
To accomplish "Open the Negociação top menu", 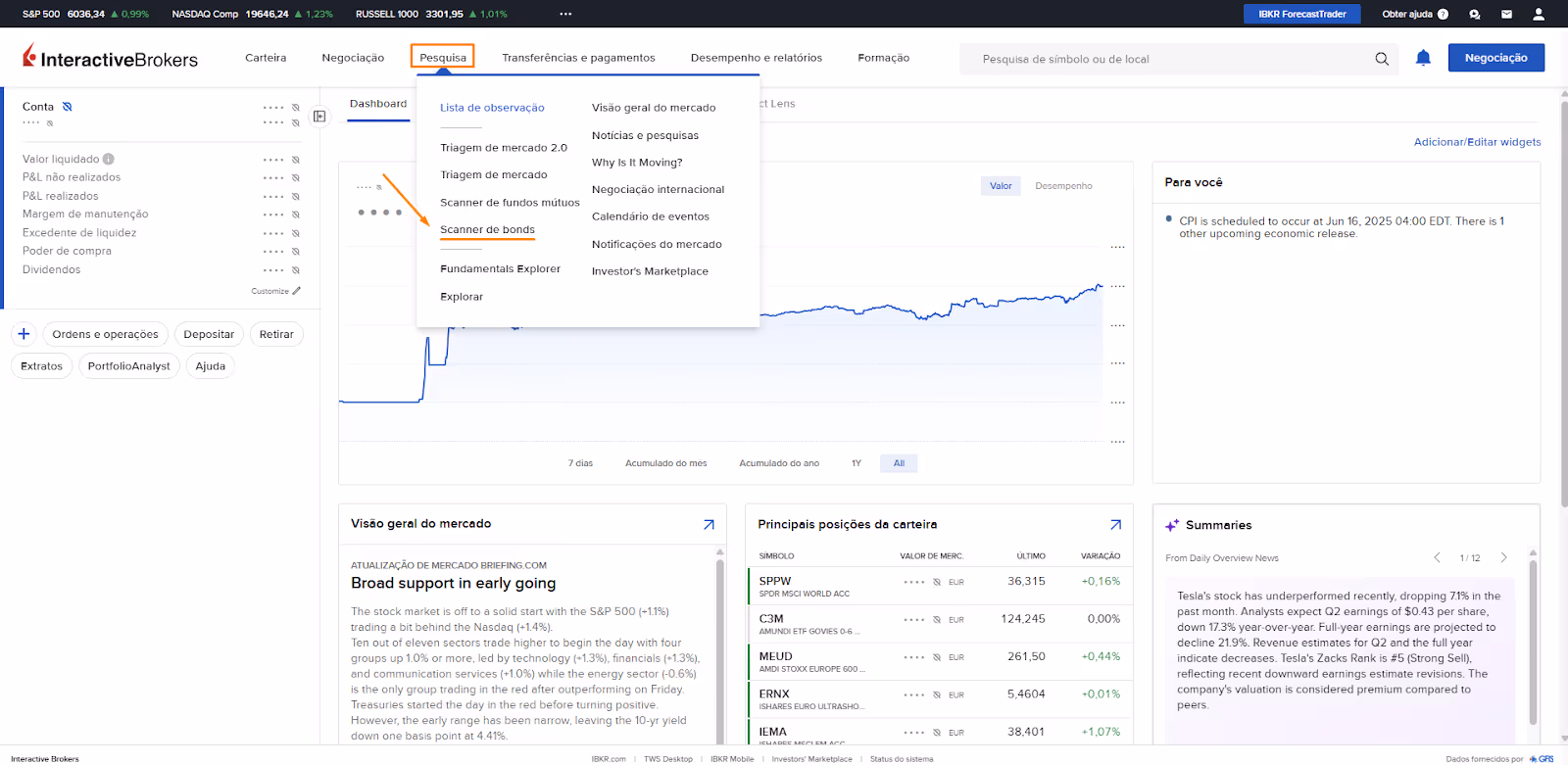I will click(353, 58).
